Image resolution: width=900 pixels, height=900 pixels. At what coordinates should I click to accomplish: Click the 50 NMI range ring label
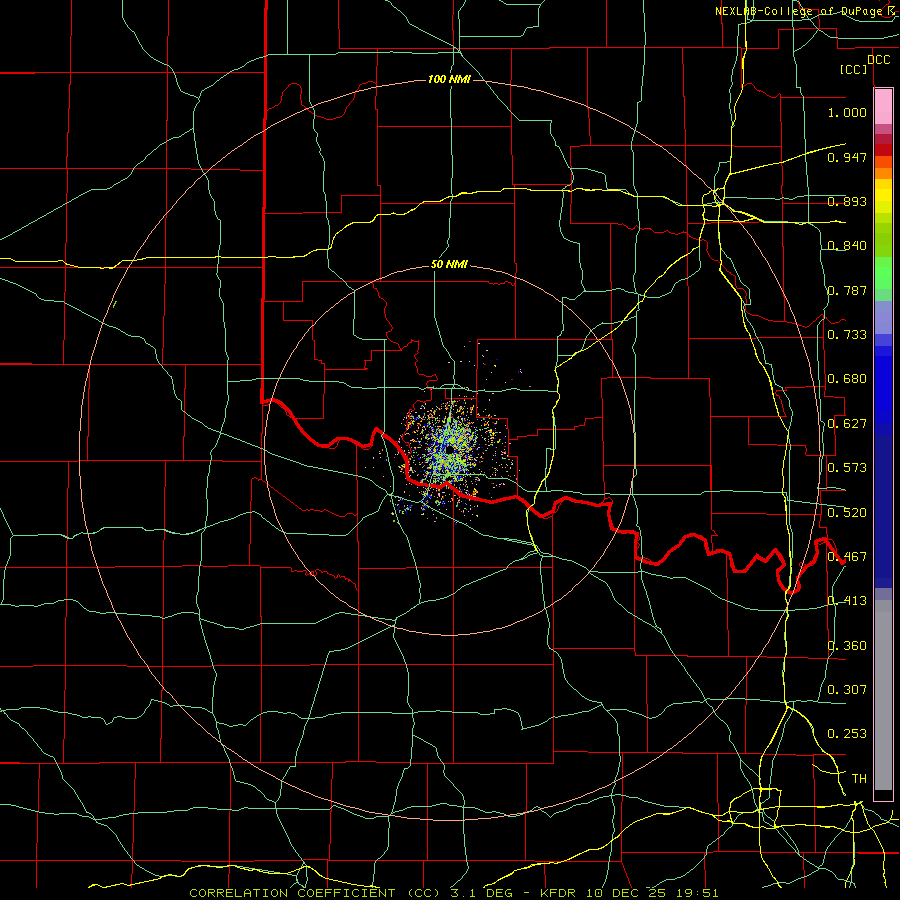(449, 265)
